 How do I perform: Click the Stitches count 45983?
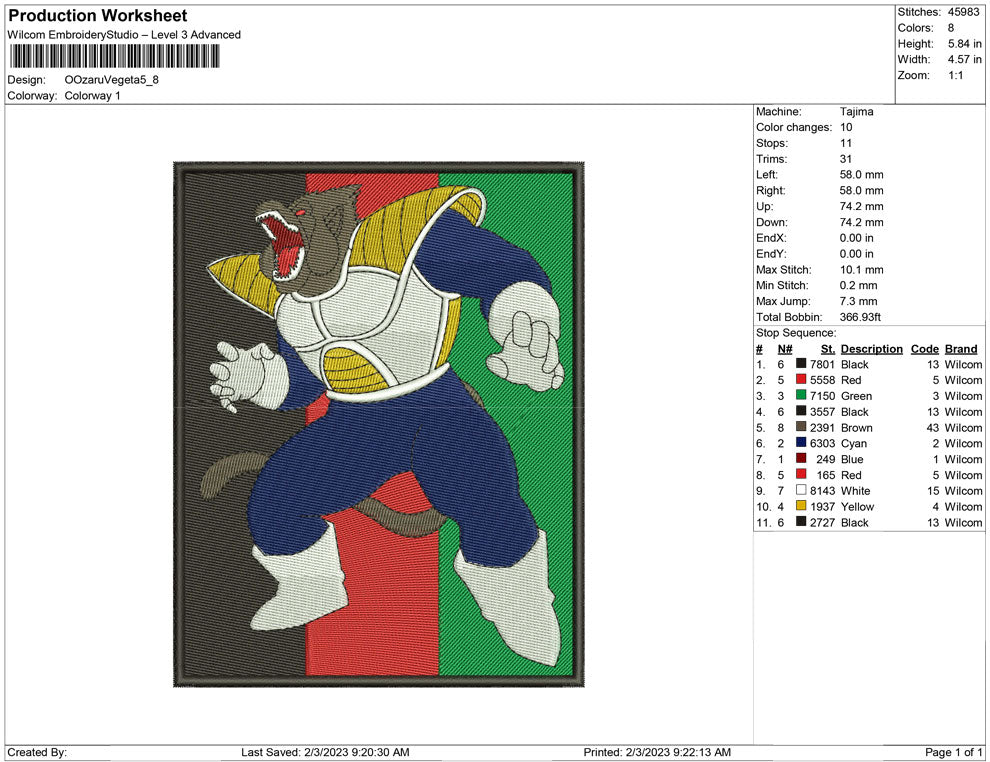tap(963, 12)
